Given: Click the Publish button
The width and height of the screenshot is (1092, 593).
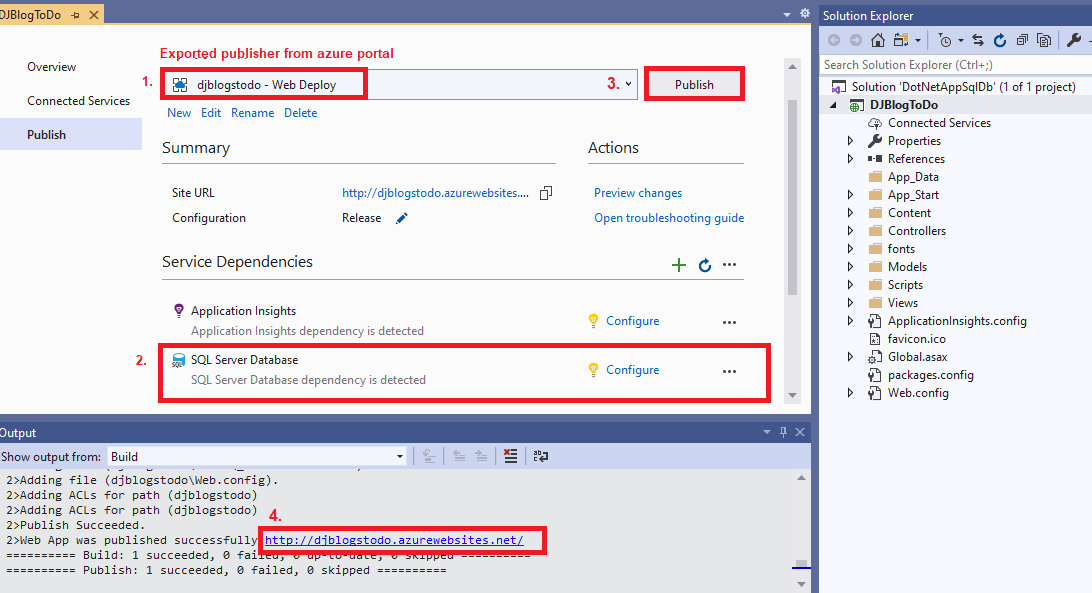Looking at the screenshot, I should [x=694, y=84].
